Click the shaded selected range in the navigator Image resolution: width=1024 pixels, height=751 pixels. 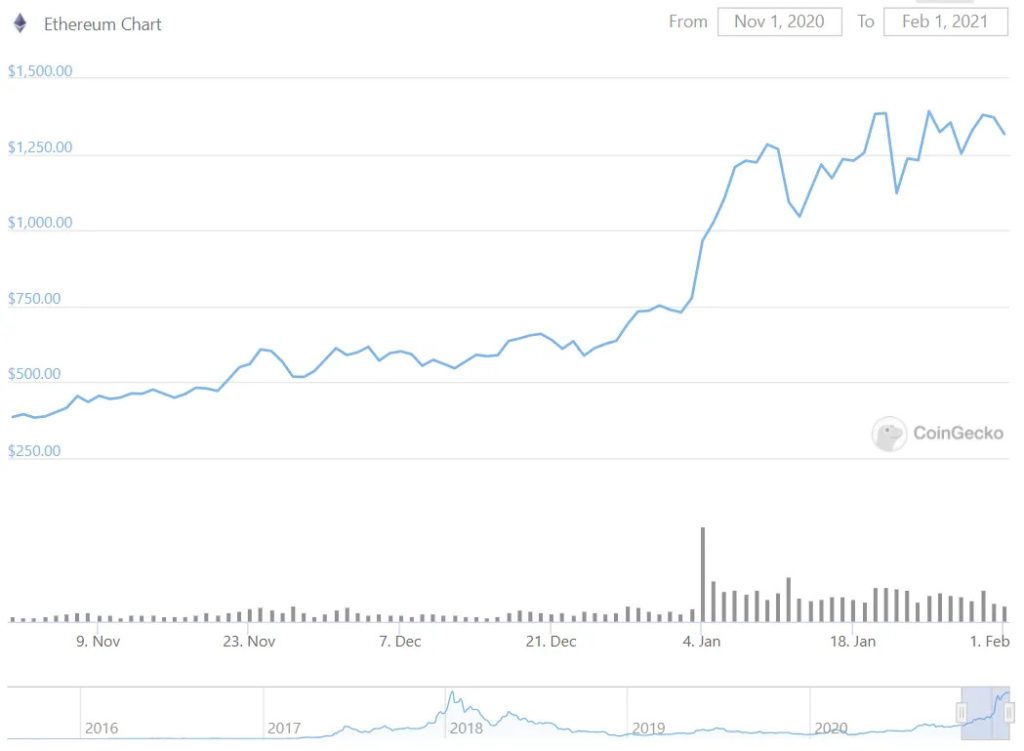tap(985, 713)
